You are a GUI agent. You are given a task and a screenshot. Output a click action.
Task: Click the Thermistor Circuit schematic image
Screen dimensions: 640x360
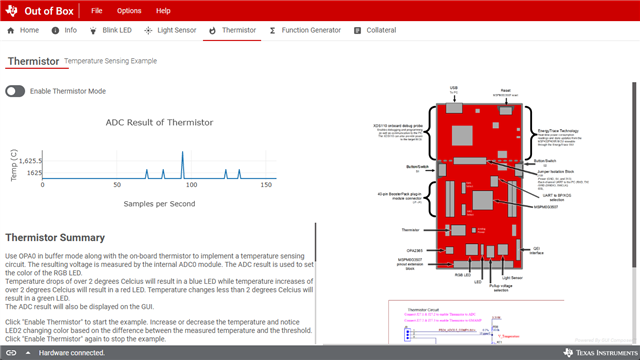tap(476, 322)
